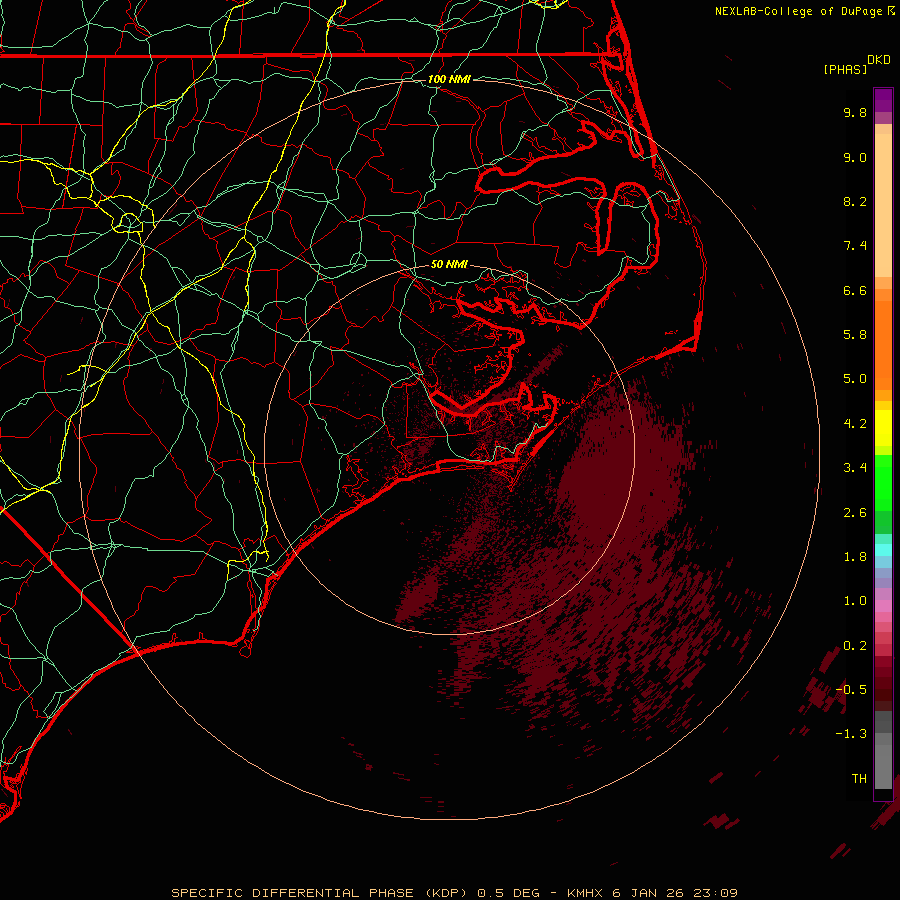
Task: Select the 1.0 scale value
Action: pos(855,601)
